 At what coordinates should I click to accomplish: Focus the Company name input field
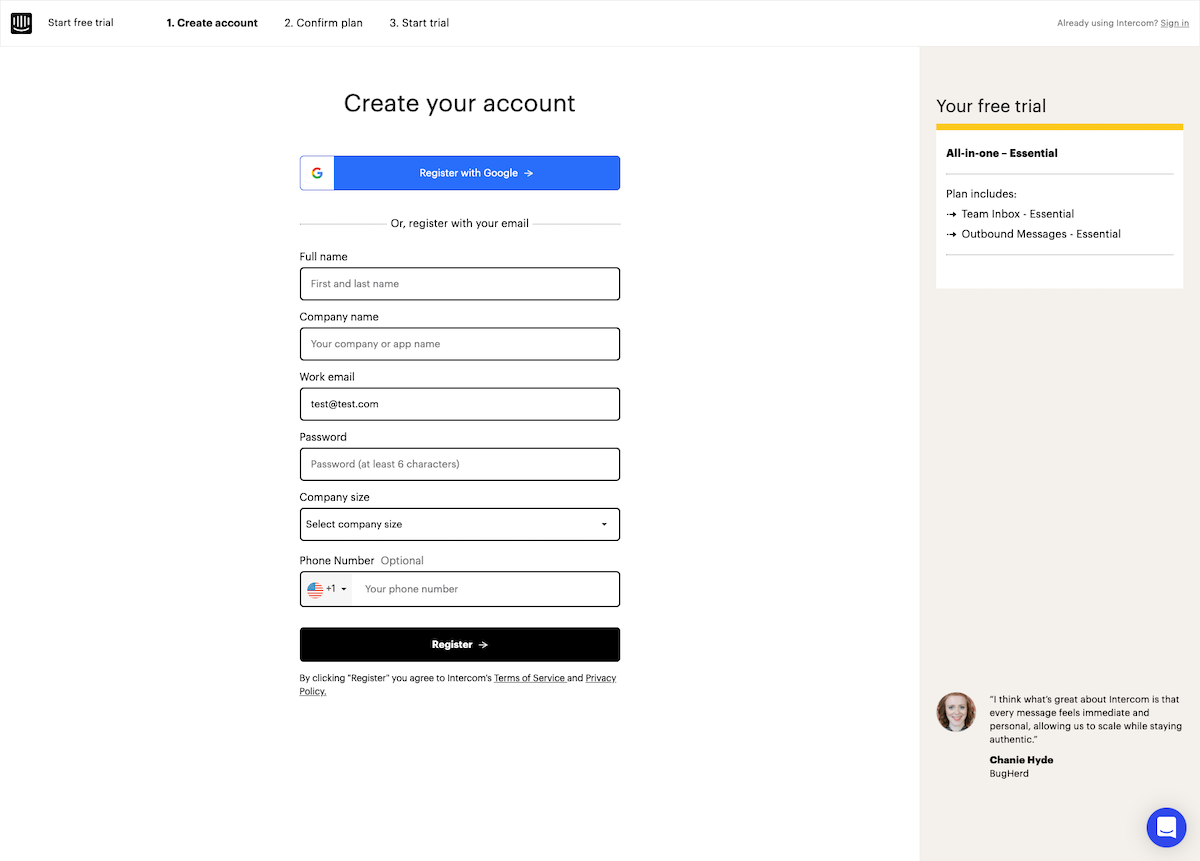click(460, 344)
